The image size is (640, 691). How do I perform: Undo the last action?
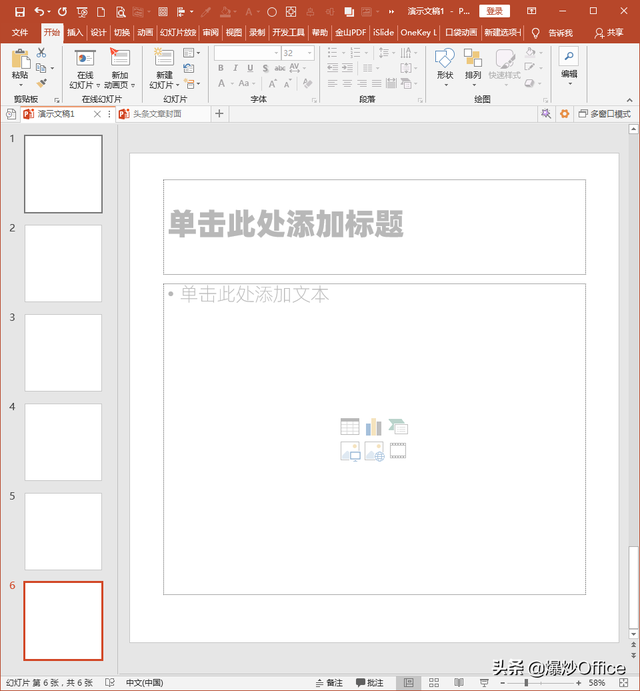click(39, 11)
